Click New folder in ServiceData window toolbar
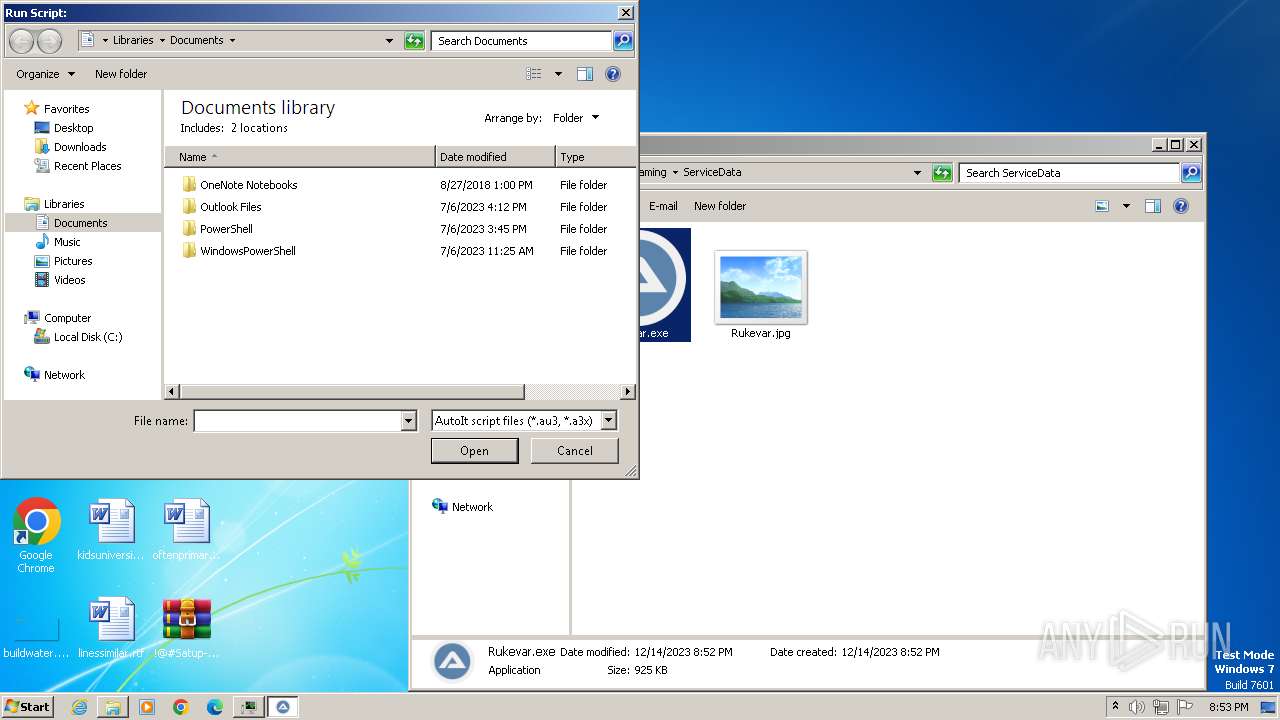Image resolution: width=1280 pixels, height=720 pixels. [x=720, y=206]
